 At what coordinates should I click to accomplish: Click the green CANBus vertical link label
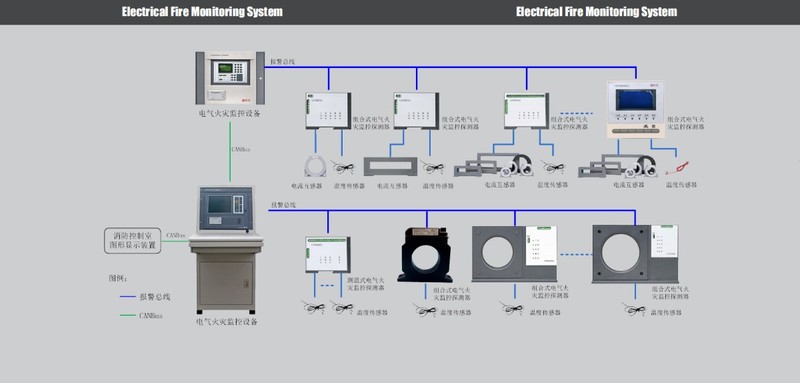pyautogui.click(x=241, y=150)
